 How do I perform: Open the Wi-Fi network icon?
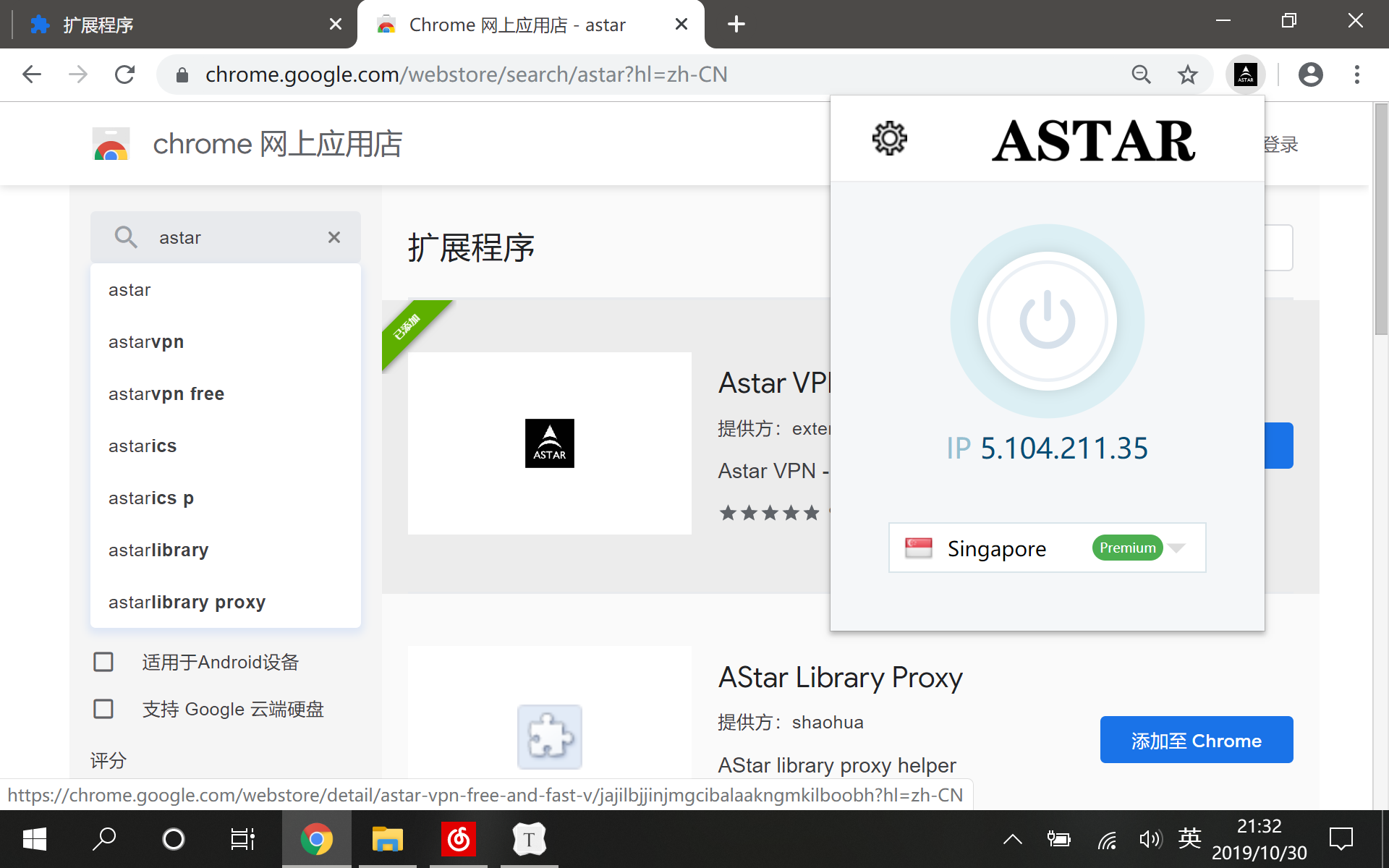pyautogui.click(x=1106, y=839)
